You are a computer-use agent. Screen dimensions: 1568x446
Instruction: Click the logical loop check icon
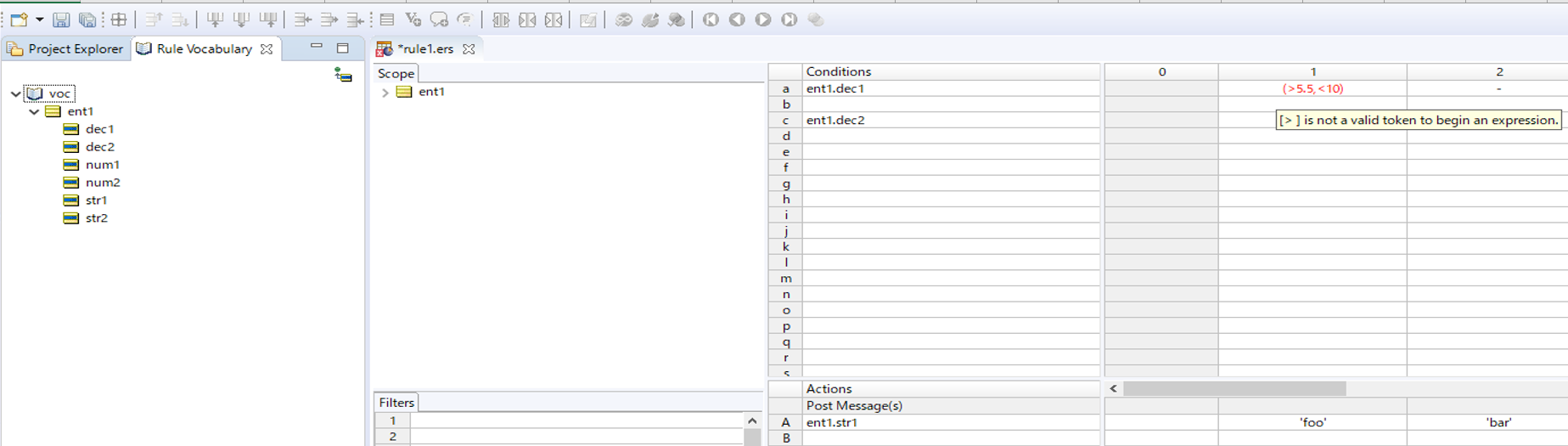pyautogui.click(x=624, y=20)
